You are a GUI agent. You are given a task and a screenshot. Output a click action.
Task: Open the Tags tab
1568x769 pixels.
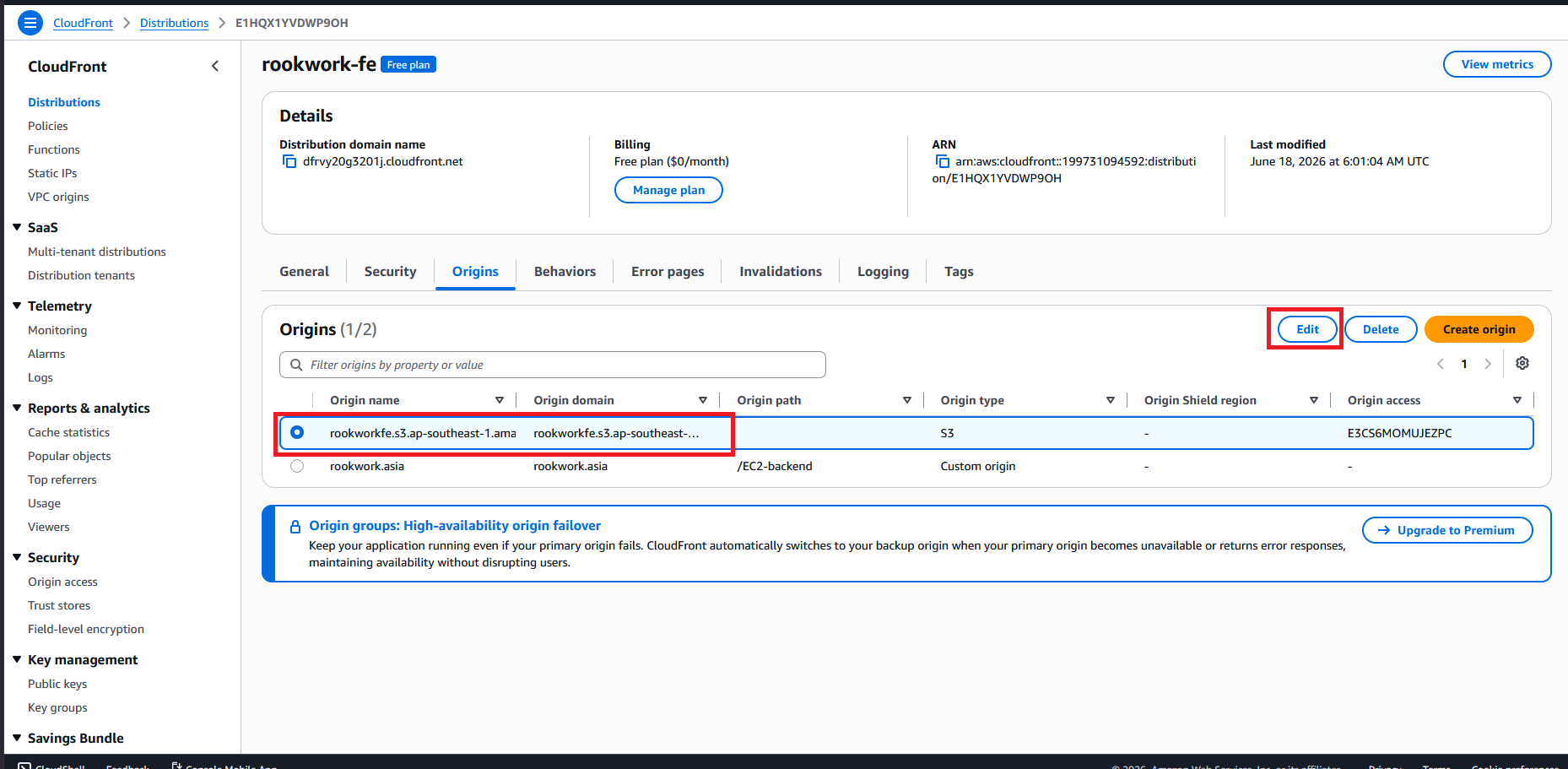point(959,272)
